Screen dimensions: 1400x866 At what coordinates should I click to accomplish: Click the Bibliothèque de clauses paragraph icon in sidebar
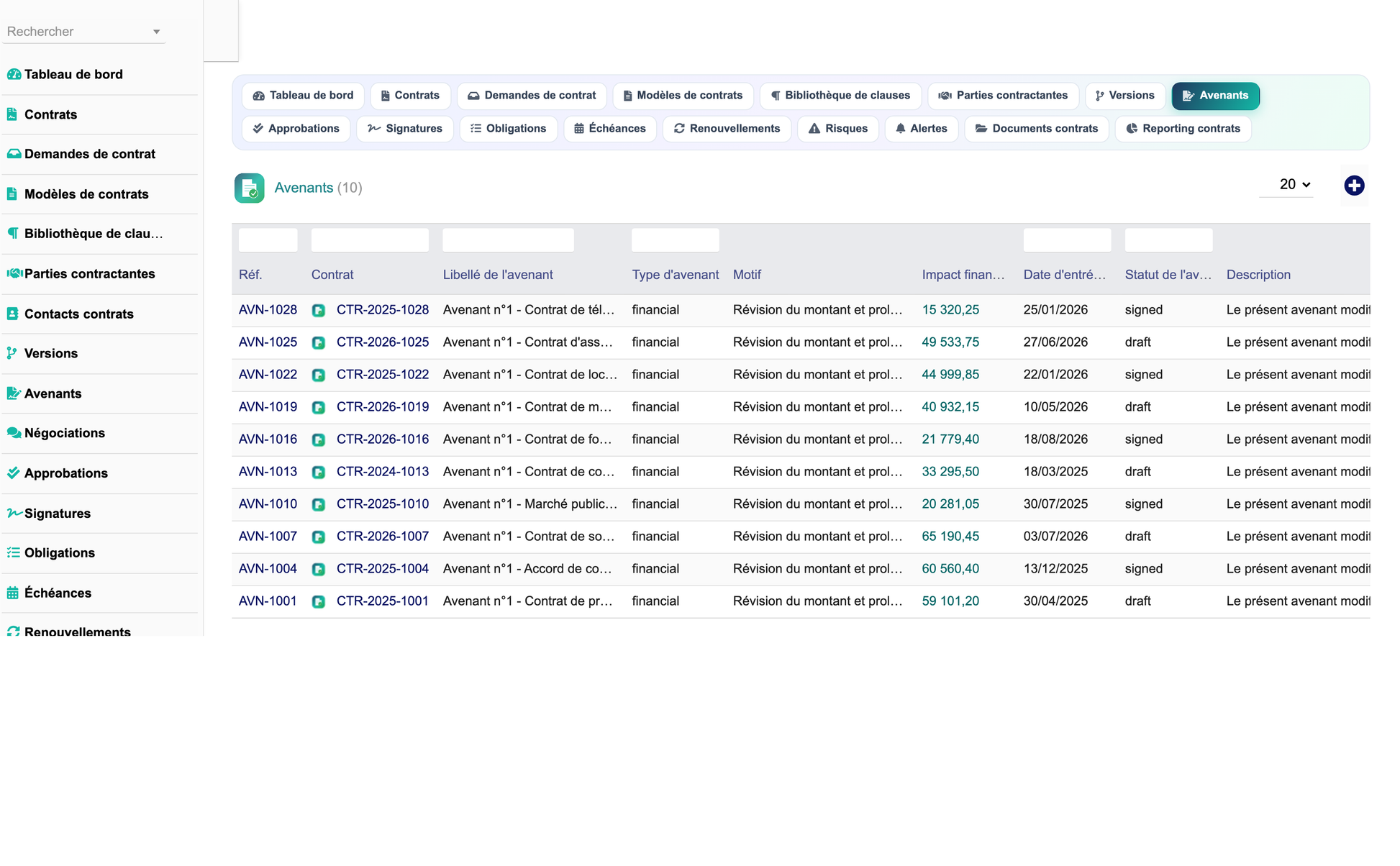pos(13,234)
